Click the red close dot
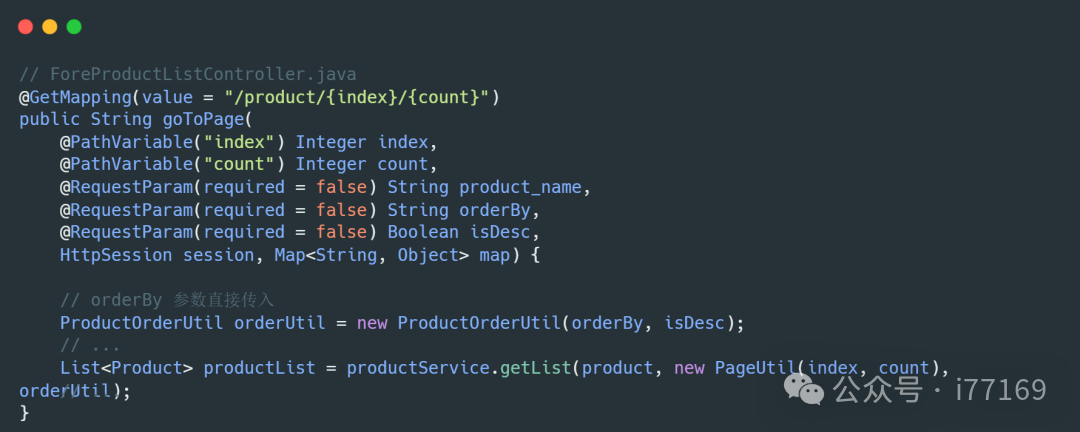 click(26, 27)
